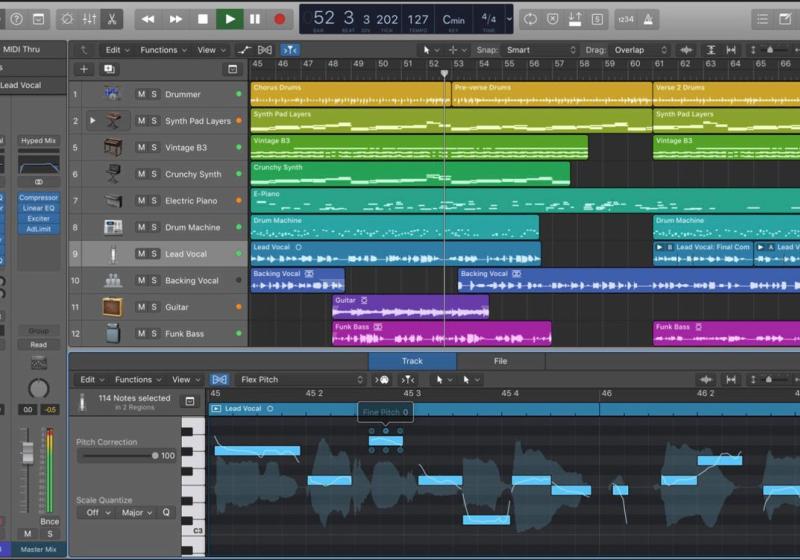Mute the Drummer track
This screenshot has height=560, width=800.
tap(141, 94)
